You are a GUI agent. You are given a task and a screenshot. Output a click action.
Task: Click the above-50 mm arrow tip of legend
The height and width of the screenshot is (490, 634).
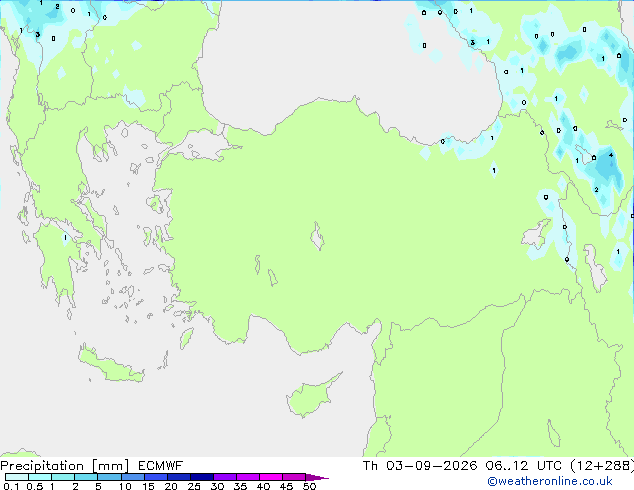coord(317,477)
